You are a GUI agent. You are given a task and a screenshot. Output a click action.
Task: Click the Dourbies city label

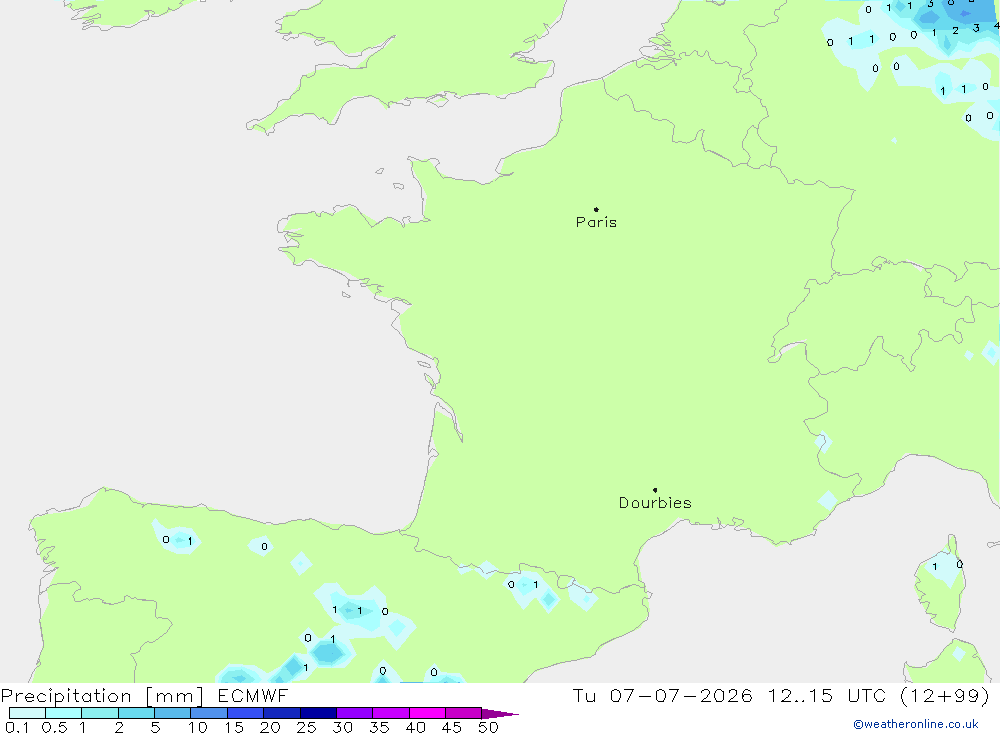pyautogui.click(x=655, y=503)
